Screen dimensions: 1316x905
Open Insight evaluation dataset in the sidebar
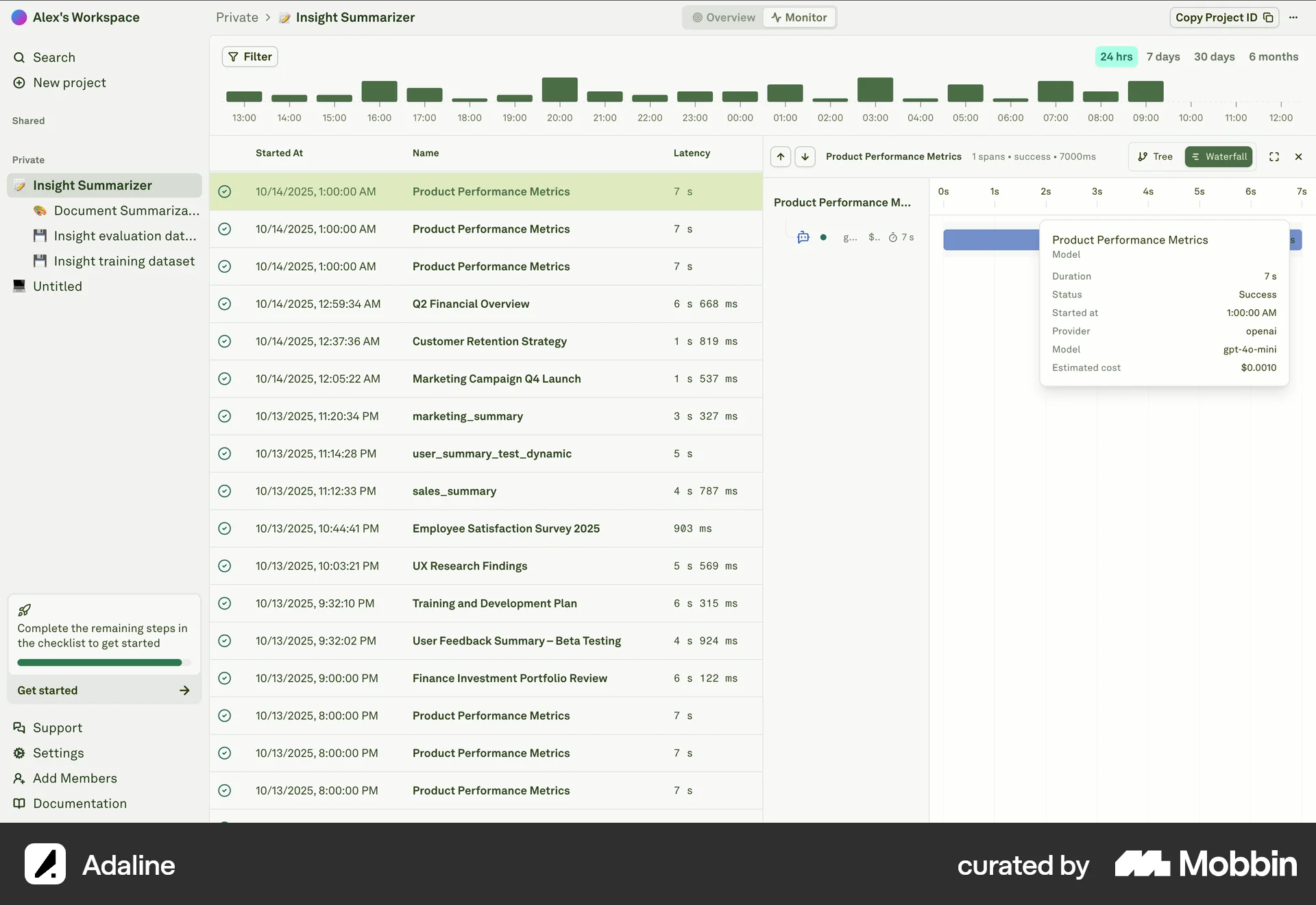115,236
